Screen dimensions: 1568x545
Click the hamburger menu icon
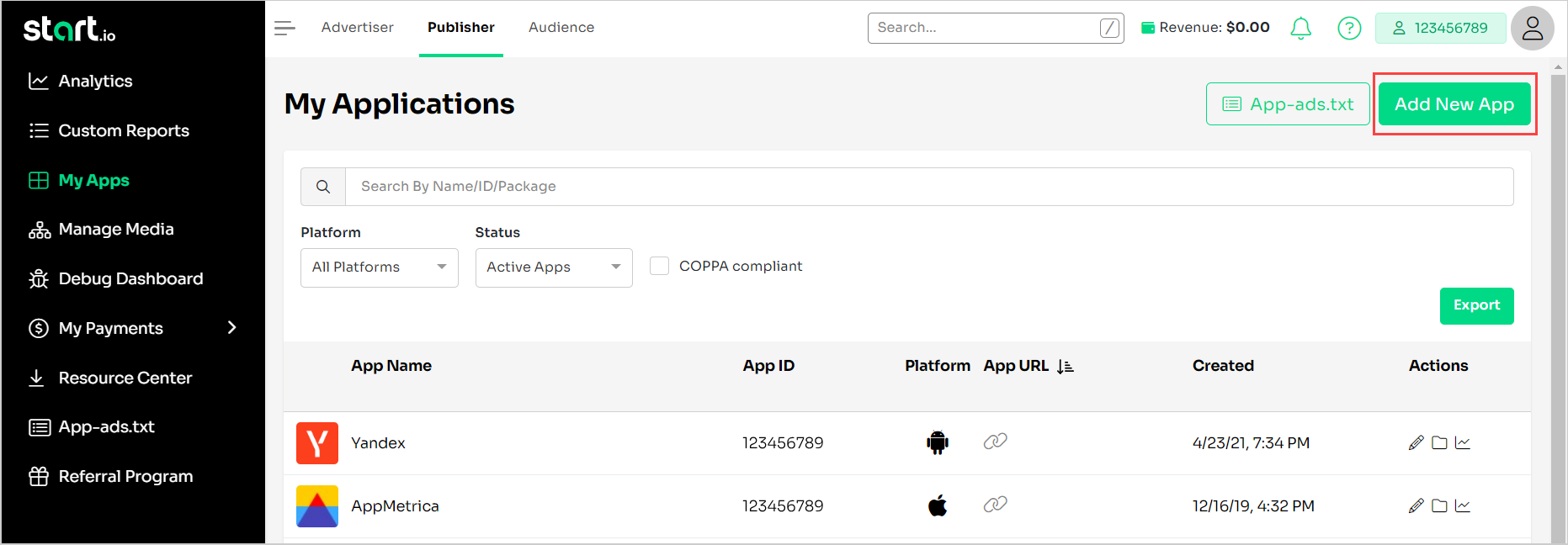[x=284, y=28]
